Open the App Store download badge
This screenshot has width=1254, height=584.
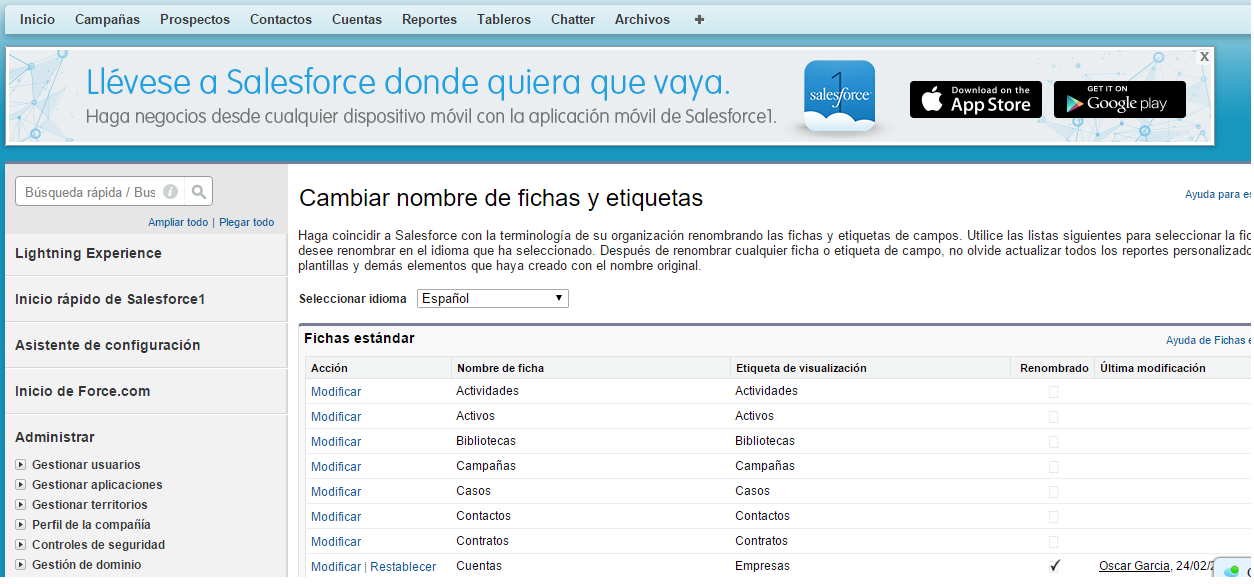click(975, 100)
